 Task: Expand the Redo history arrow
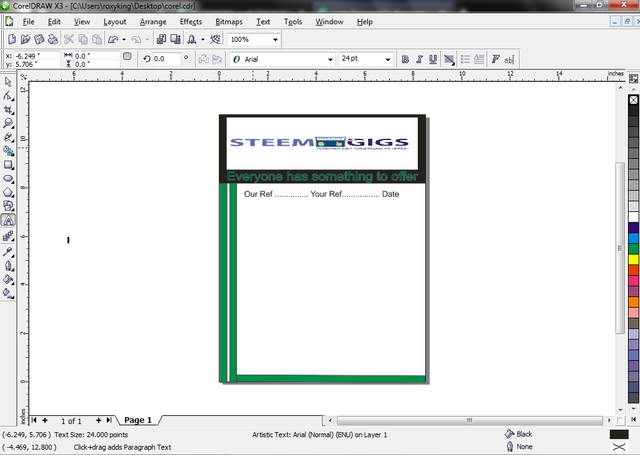pos(147,40)
